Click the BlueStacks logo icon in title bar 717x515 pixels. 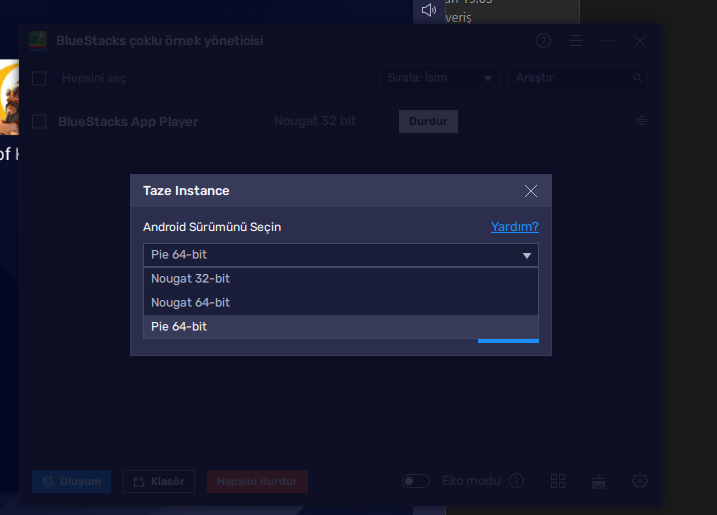(37, 40)
